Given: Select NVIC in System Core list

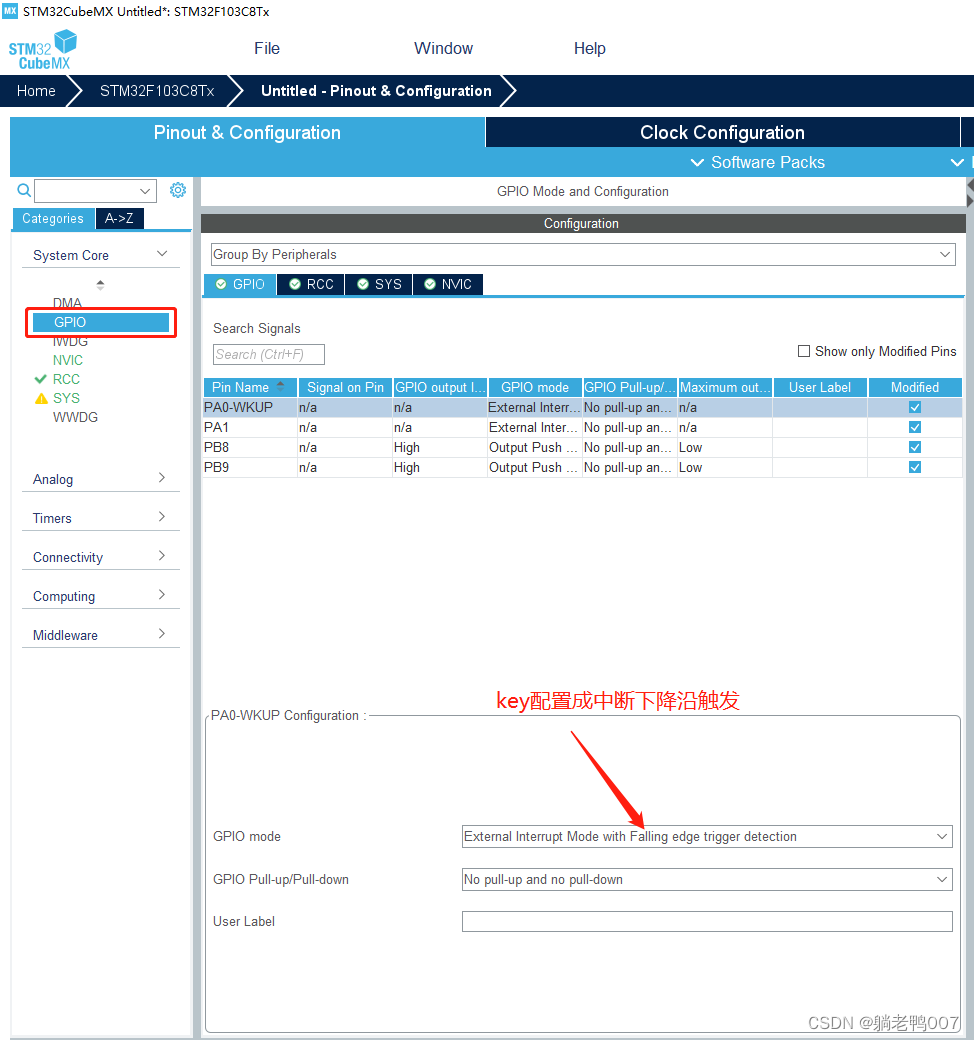Looking at the screenshot, I should coord(68,360).
